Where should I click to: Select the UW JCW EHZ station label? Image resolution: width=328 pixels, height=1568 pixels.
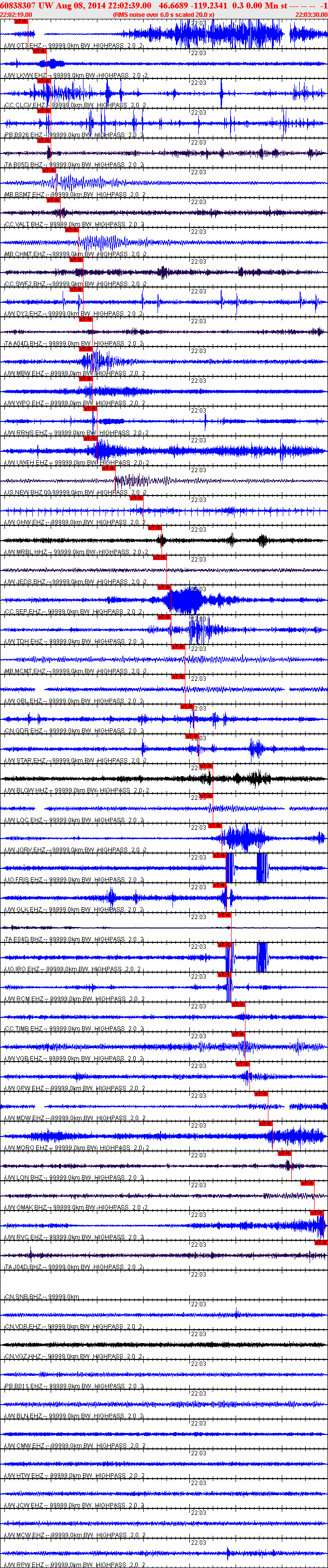(x=74, y=1506)
